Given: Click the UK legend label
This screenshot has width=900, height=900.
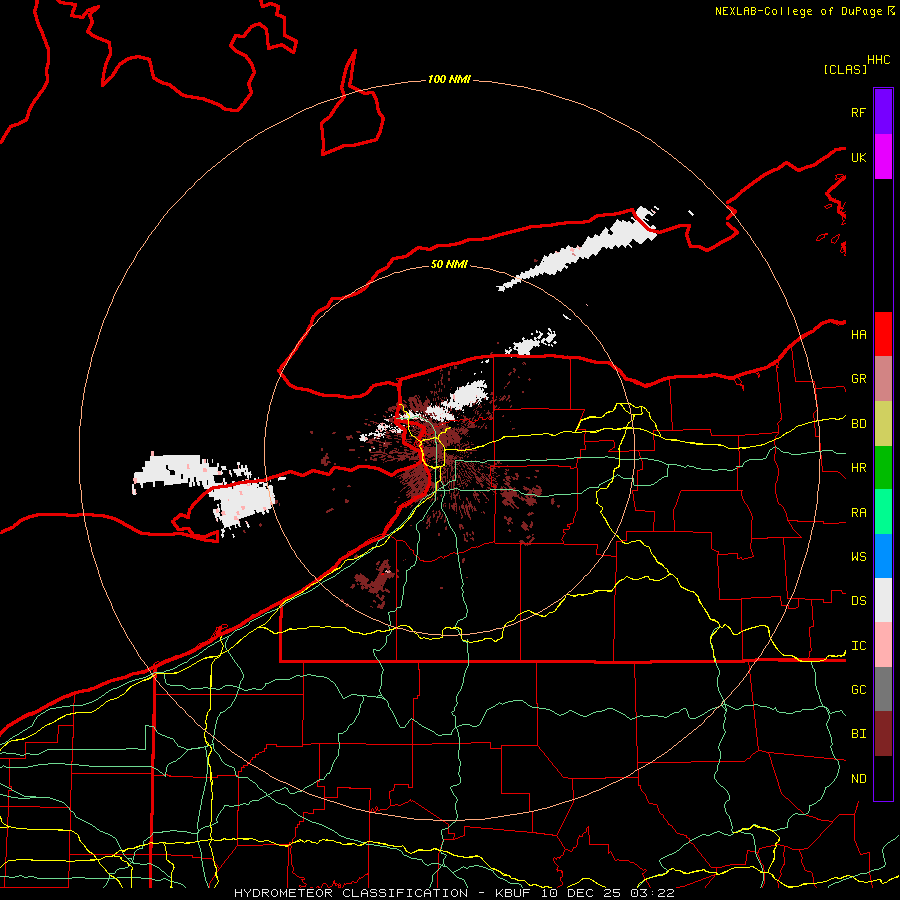Looking at the screenshot, I should click(859, 157).
